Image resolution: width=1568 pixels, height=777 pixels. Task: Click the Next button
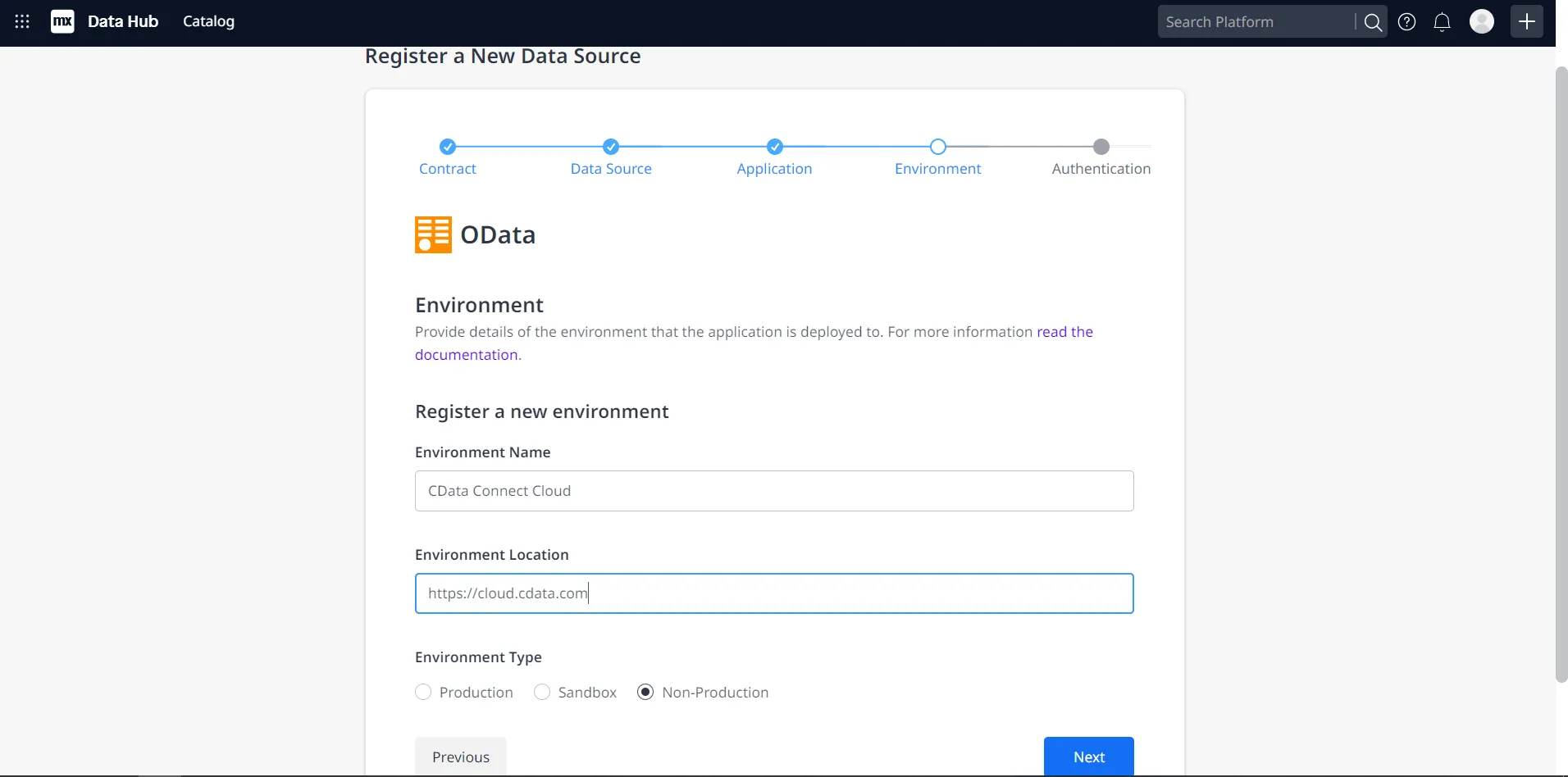point(1088,757)
